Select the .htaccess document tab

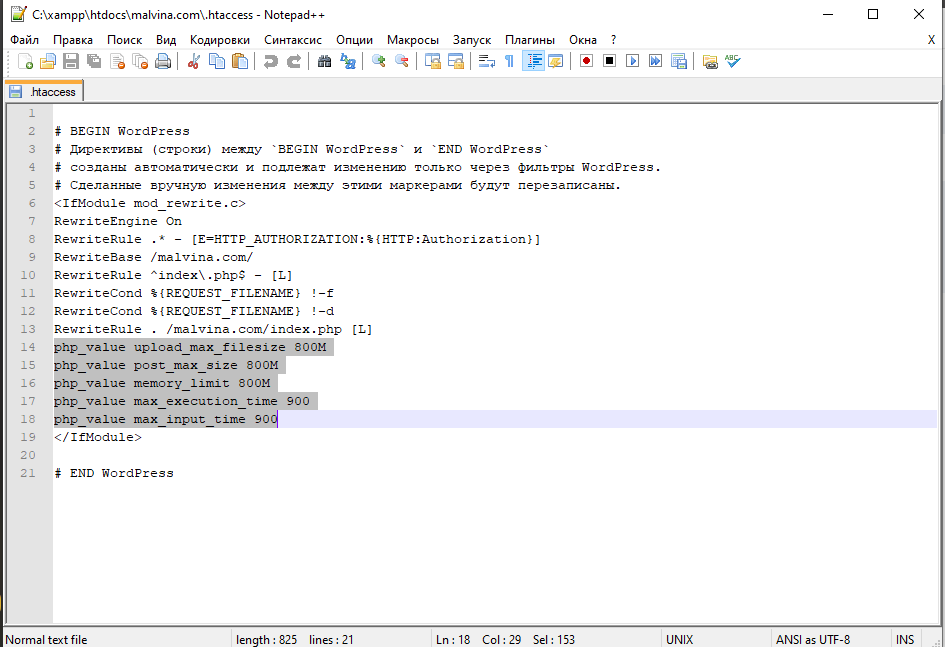pyautogui.click(x=44, y=92)
